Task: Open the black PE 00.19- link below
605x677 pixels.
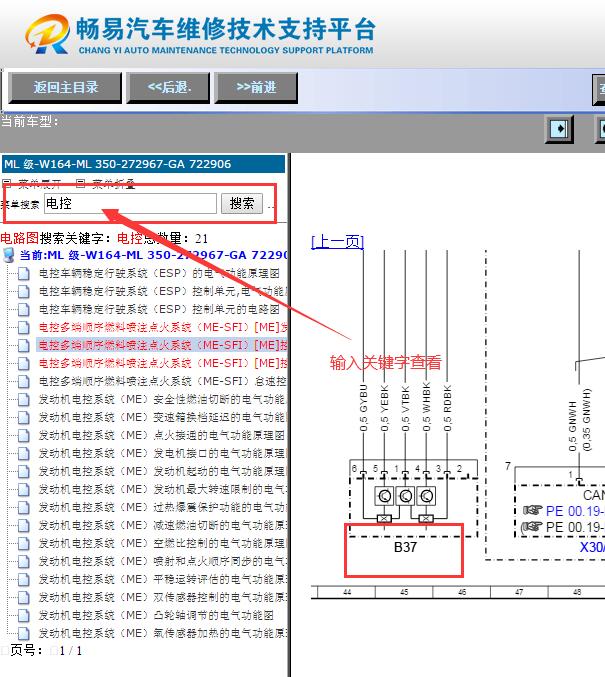Action: click(x=575, y=527)
